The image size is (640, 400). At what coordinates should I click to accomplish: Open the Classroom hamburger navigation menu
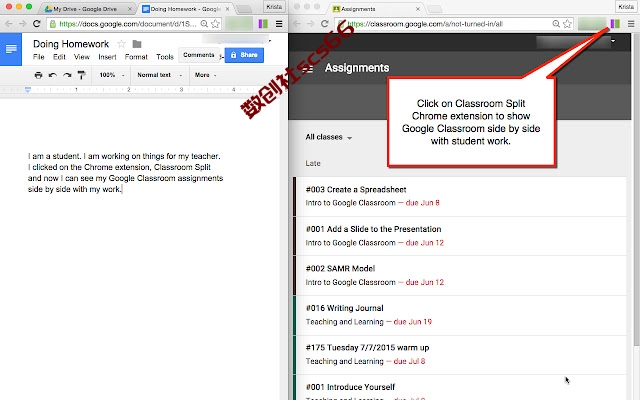click(x=308, y=69)
